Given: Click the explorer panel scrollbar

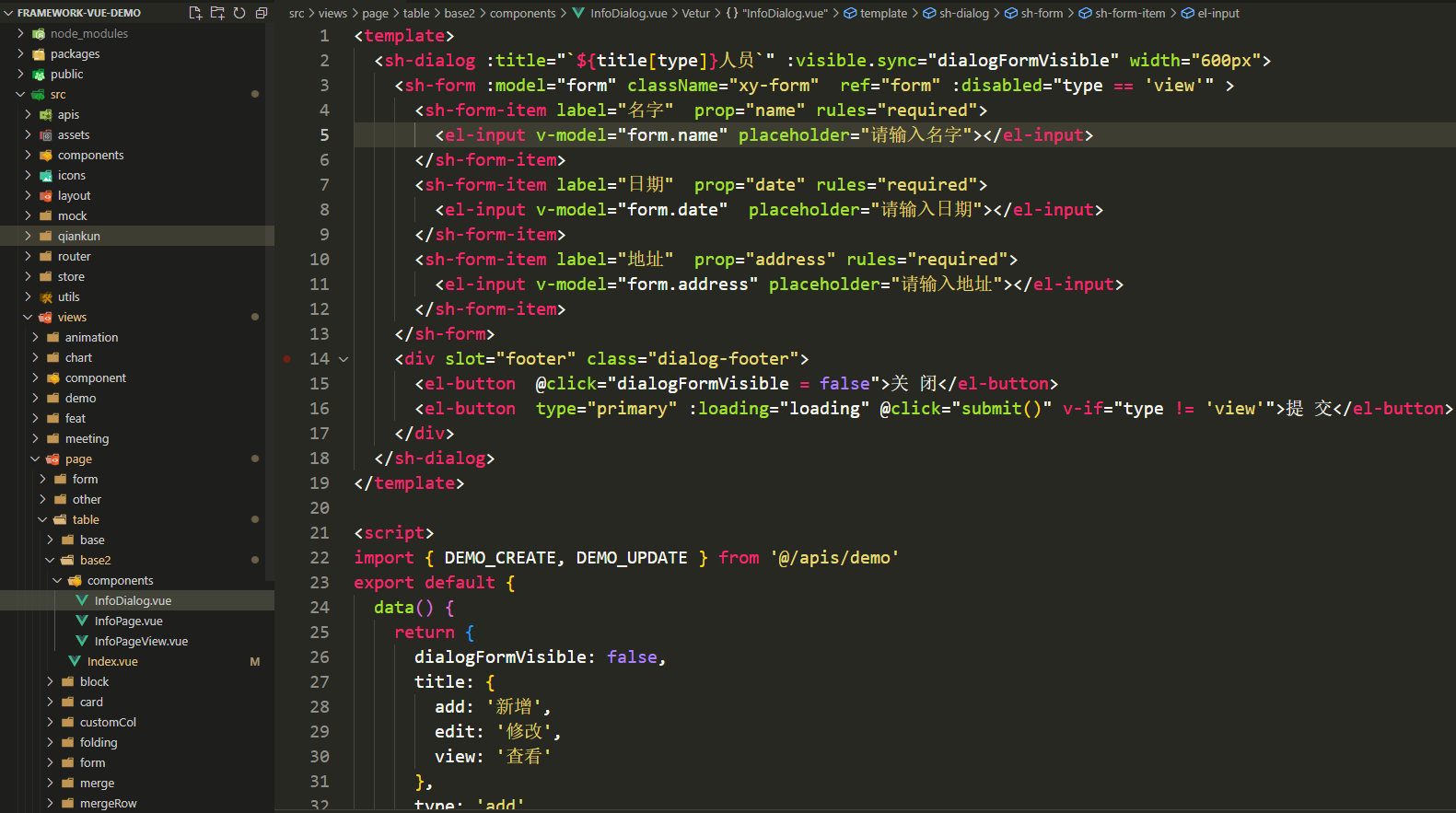Looking at the screenshot, I should point(270,304).
